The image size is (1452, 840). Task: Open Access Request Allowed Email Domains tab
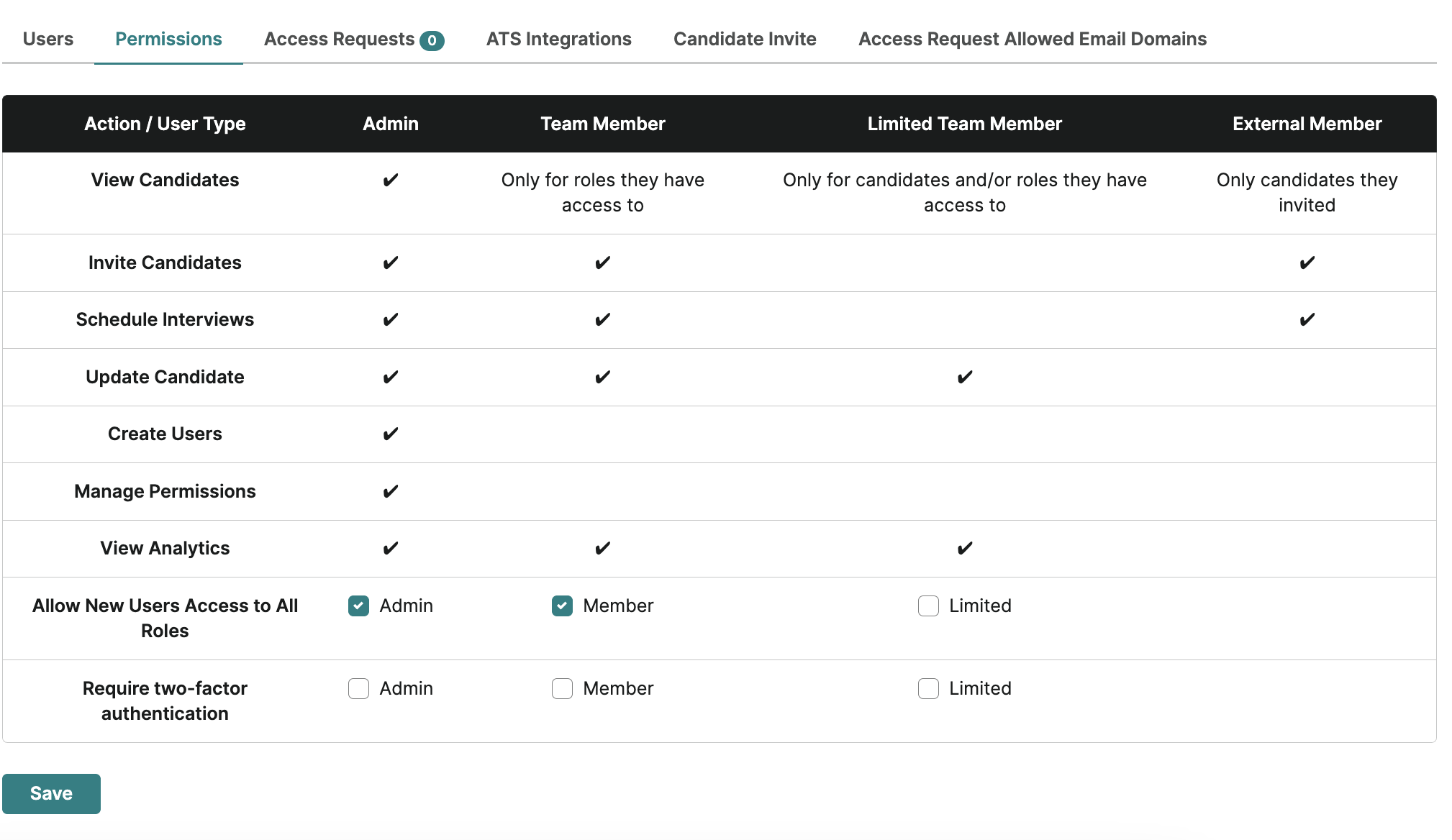point(1032,39)
